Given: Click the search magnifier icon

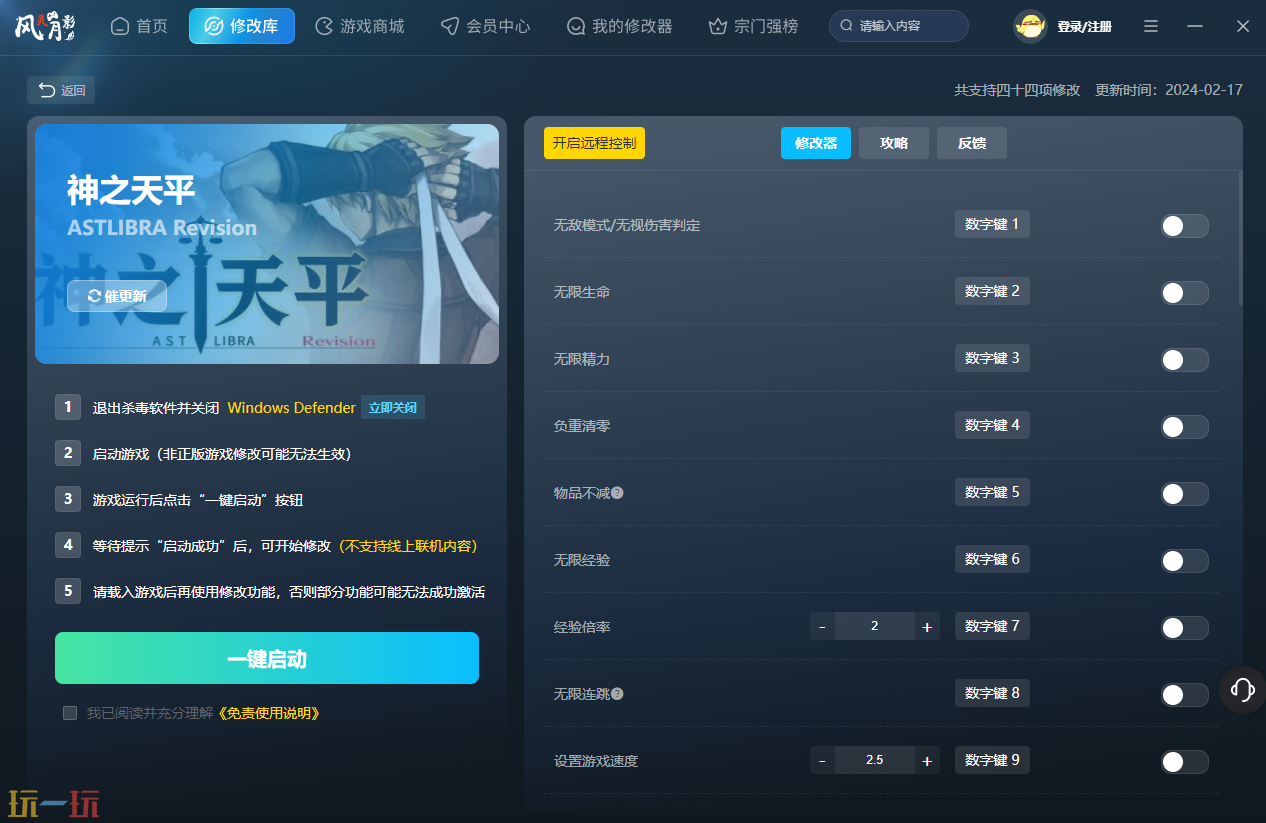Looking at the screenshot, I should [x=847, y=26].
